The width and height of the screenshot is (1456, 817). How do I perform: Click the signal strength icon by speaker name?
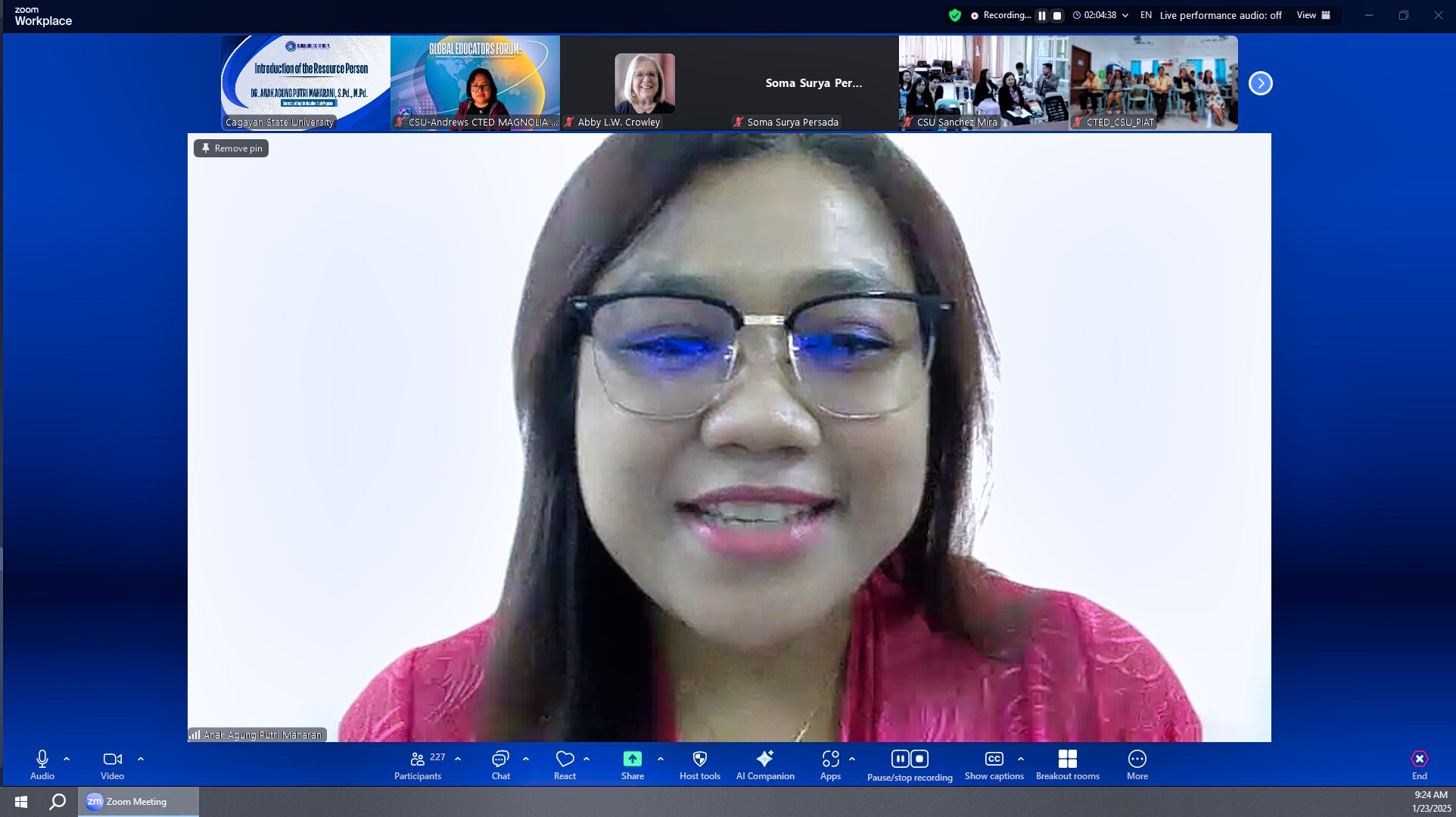tap(194, 735)
